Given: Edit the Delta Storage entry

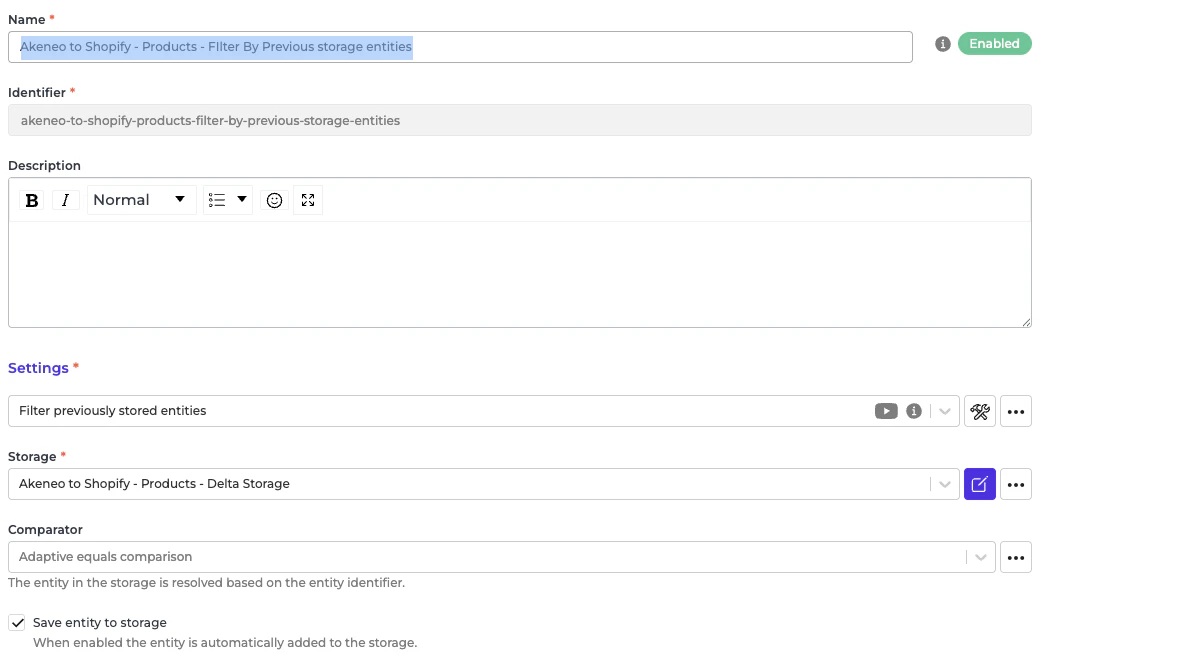Looking at the screenshot, I should pyautogui.click(x=979, y=485).
